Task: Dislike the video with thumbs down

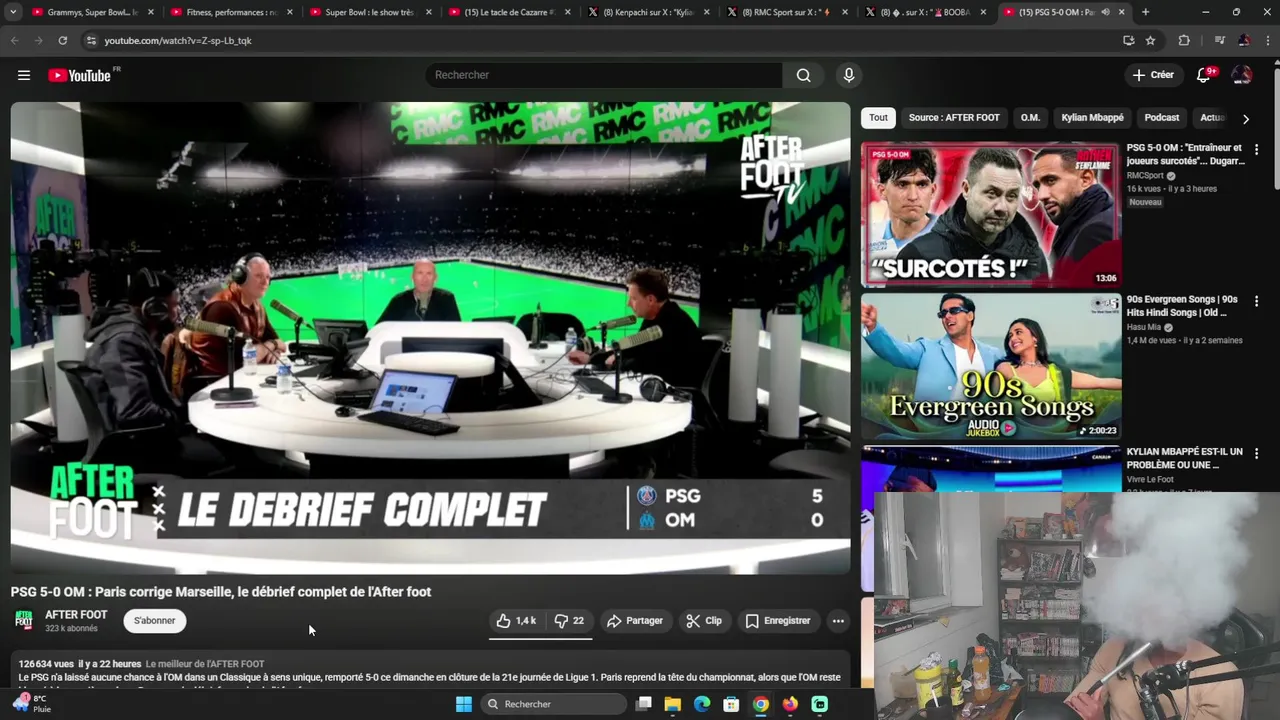Action: click(x=569, y=621)
